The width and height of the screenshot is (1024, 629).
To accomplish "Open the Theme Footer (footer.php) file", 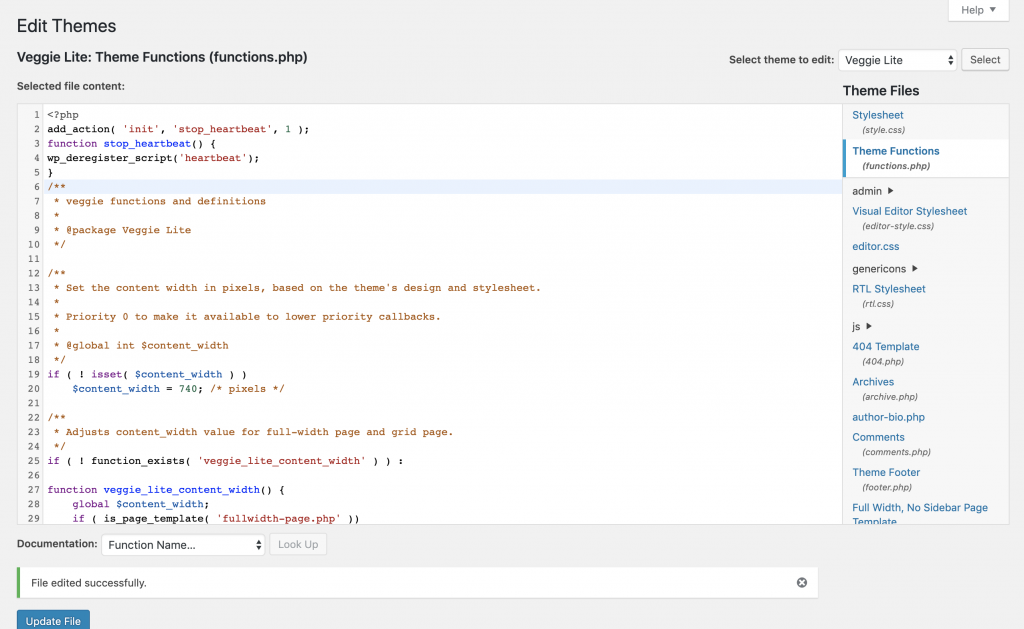I will pyautogui.click(x=886, y=471).
